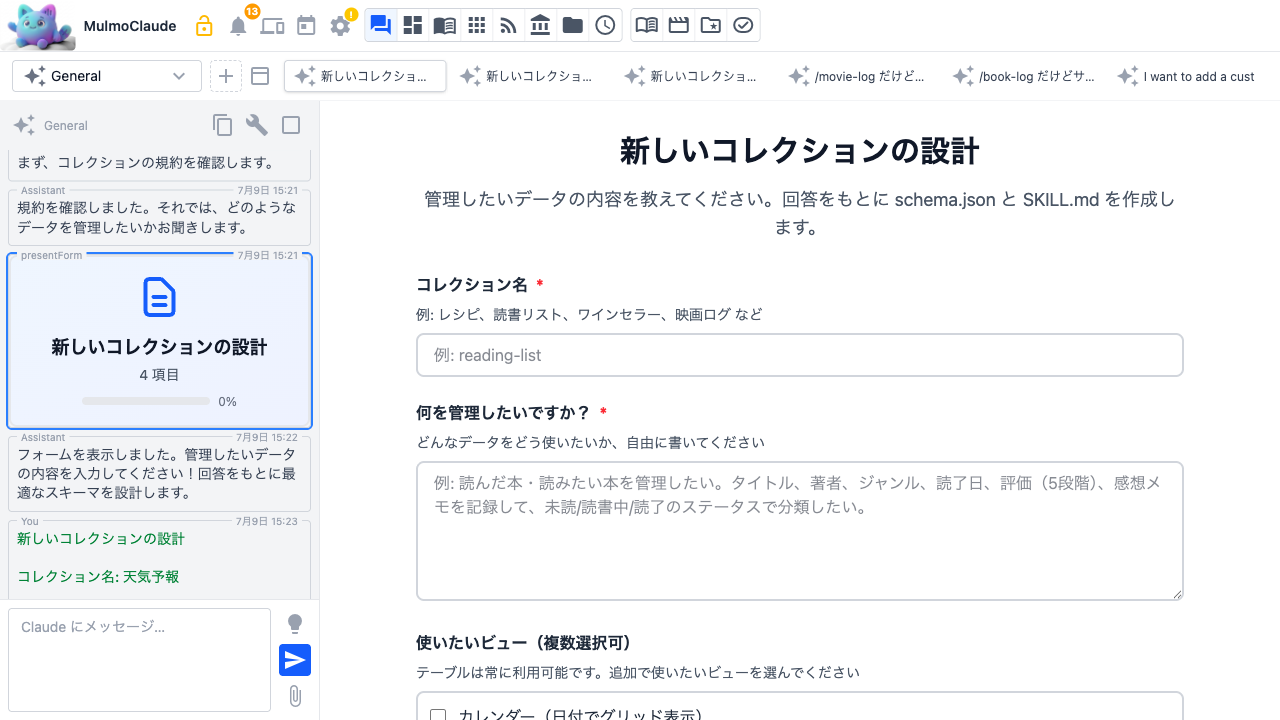Select second 新しいコレクション session tab
Viewport: 1280px width, 720px height.
(527, 76)
